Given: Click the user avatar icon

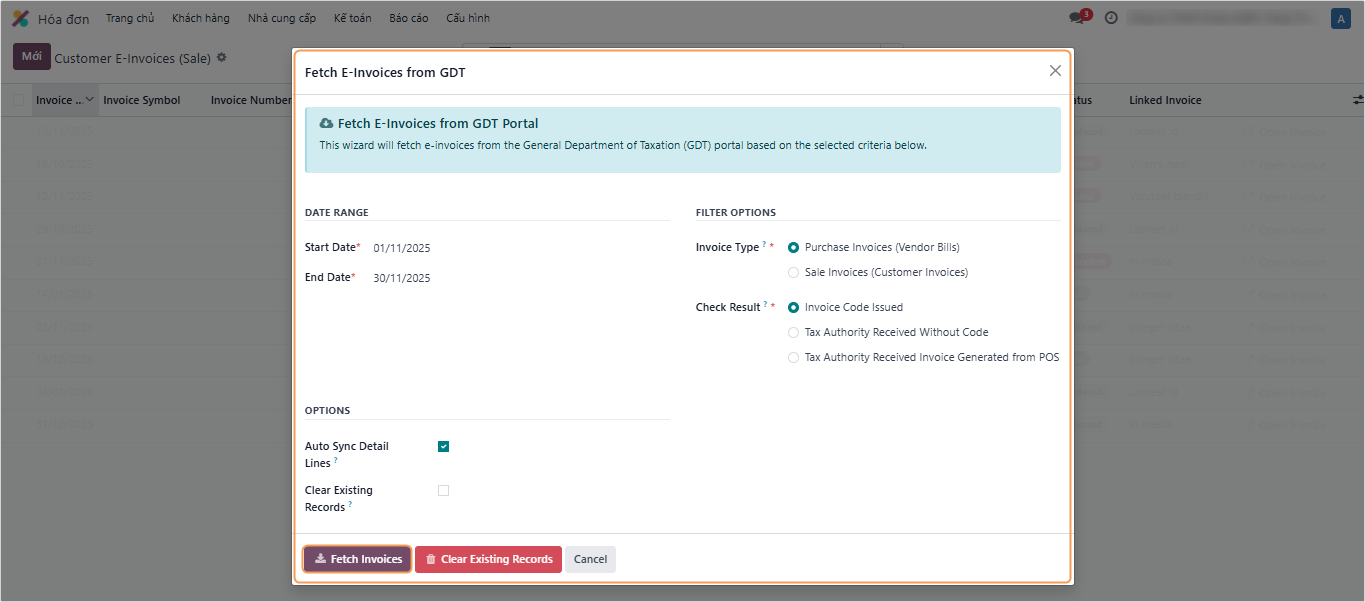Looking at the screenshot, I should pyautogui.click(x=1340, y=18).
